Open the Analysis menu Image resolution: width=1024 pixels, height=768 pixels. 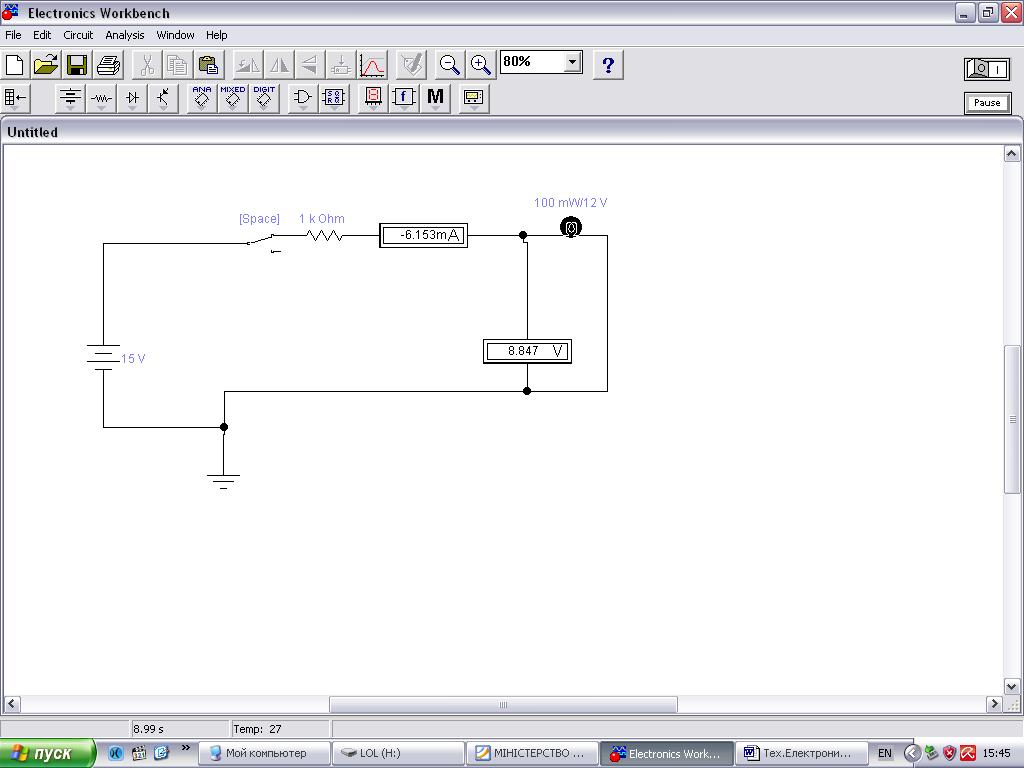pos(124,35)
